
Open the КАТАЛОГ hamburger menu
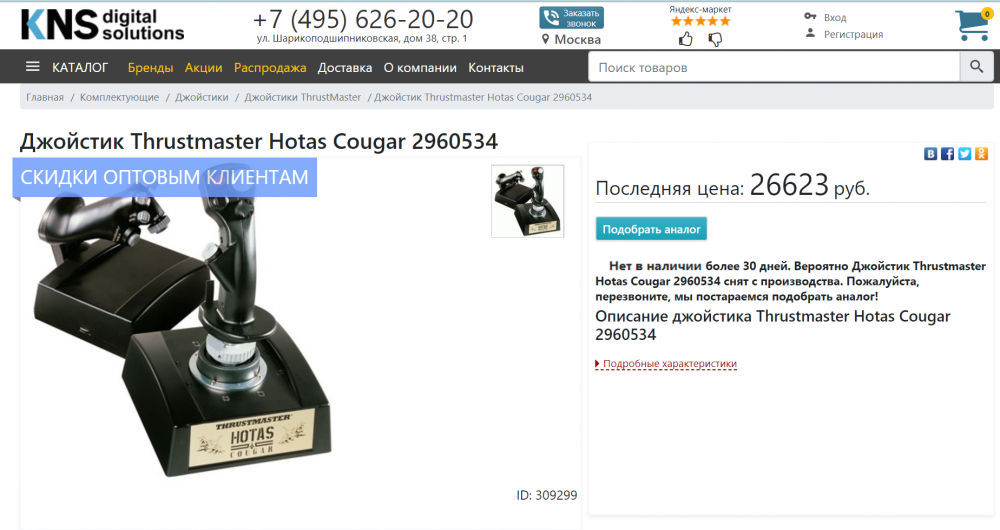67,67
